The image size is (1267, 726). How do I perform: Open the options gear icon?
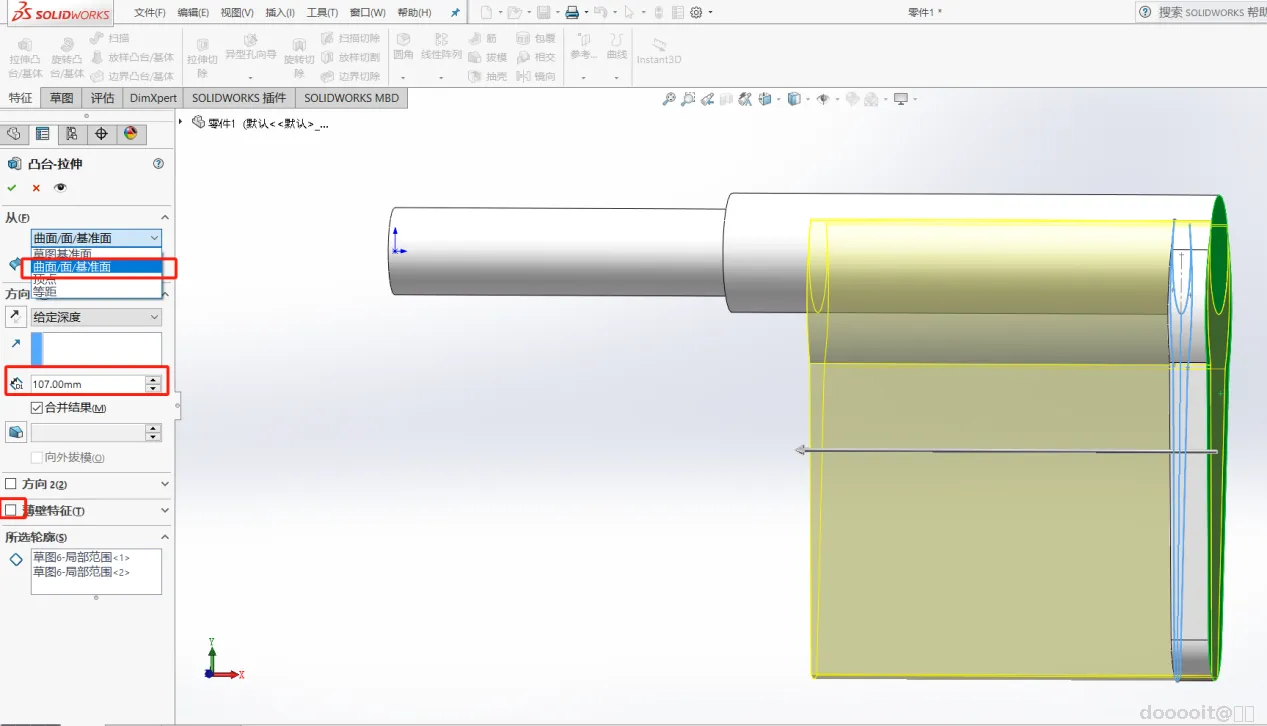coord(696,13)
